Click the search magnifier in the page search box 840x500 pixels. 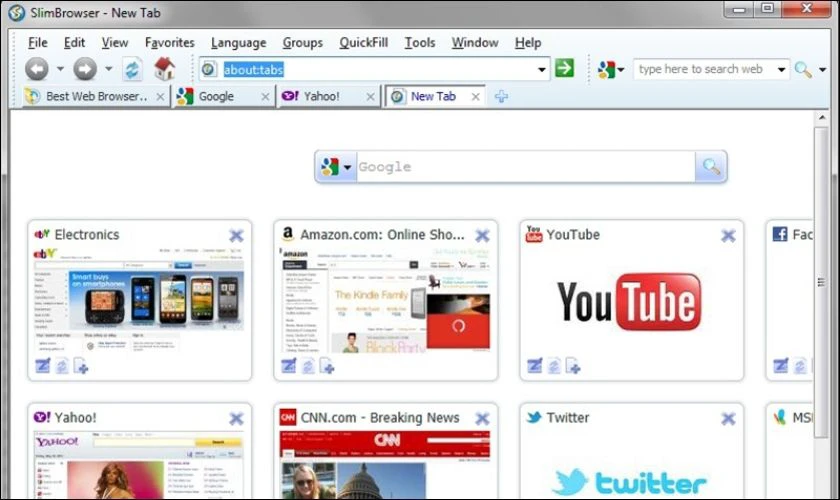pos(711,167)
